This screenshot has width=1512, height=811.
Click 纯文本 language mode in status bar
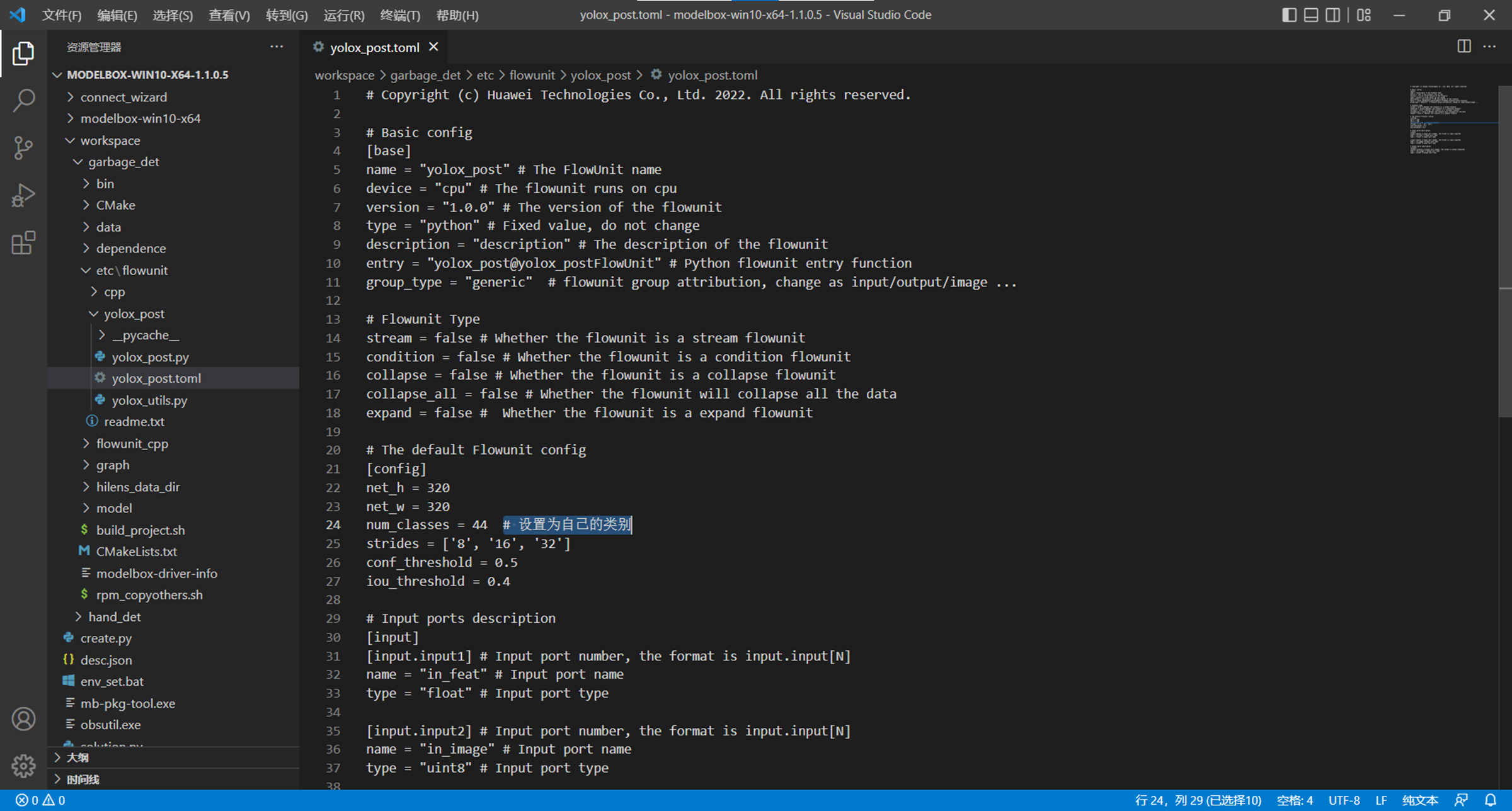[1420, 800]
